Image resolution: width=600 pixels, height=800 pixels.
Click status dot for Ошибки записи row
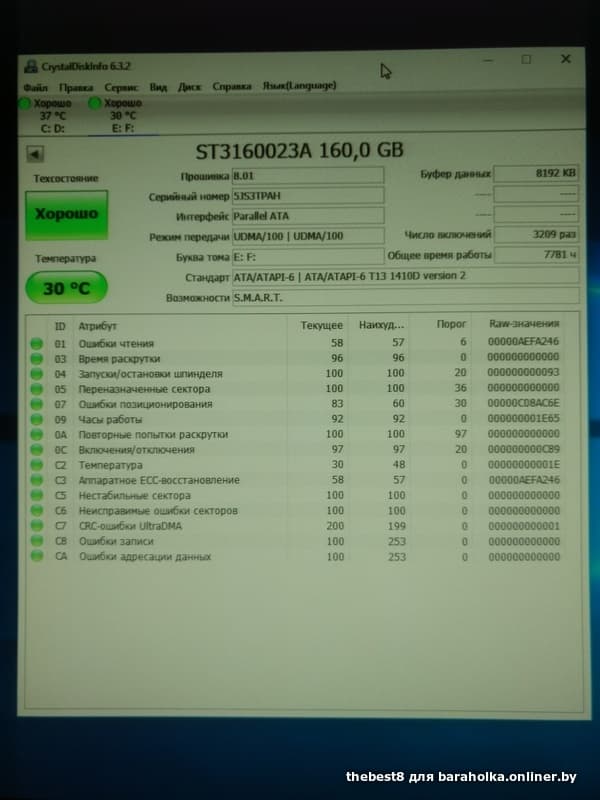point(36,541)
